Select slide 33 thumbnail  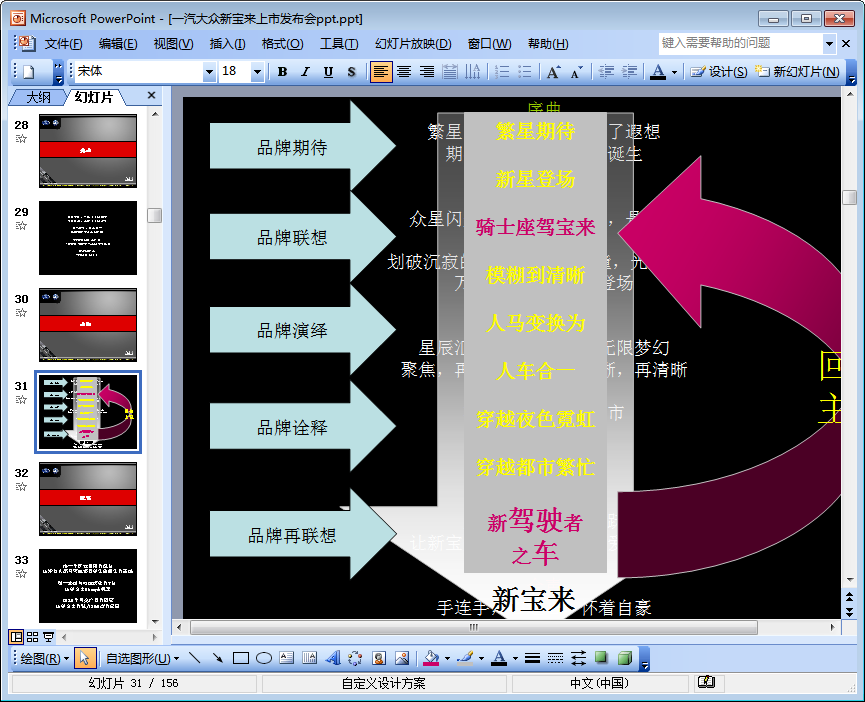coord(88,586)
